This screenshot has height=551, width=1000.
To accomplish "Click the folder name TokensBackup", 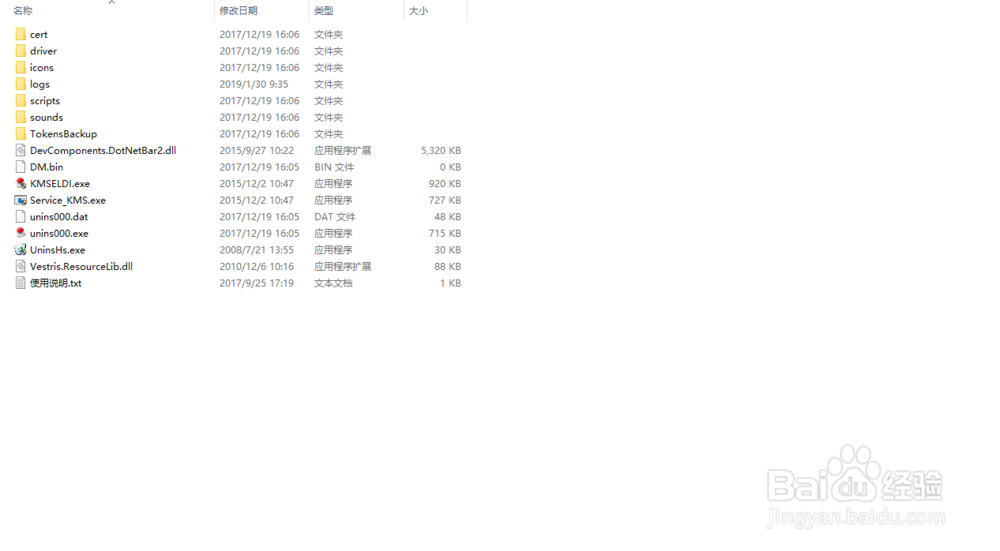I will (63, 134).
